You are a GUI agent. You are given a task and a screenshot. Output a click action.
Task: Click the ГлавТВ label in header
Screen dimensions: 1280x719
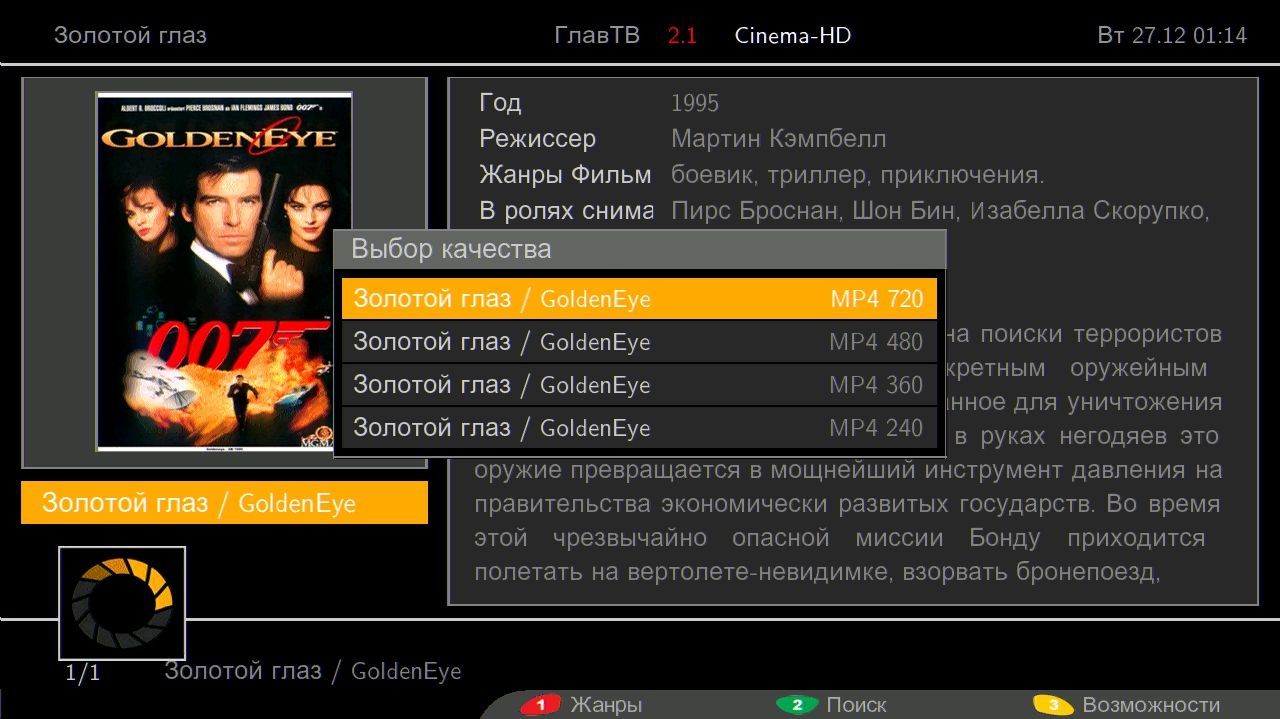[597, 35]
